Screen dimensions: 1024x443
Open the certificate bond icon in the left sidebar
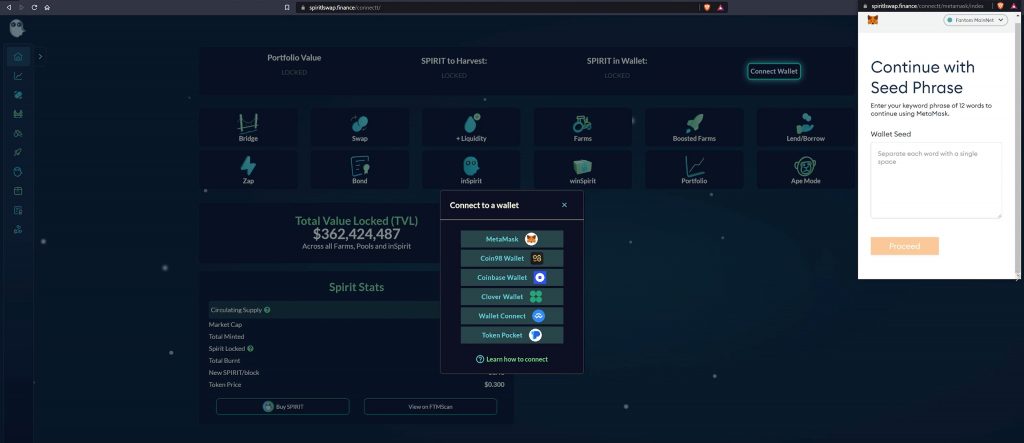18,210
